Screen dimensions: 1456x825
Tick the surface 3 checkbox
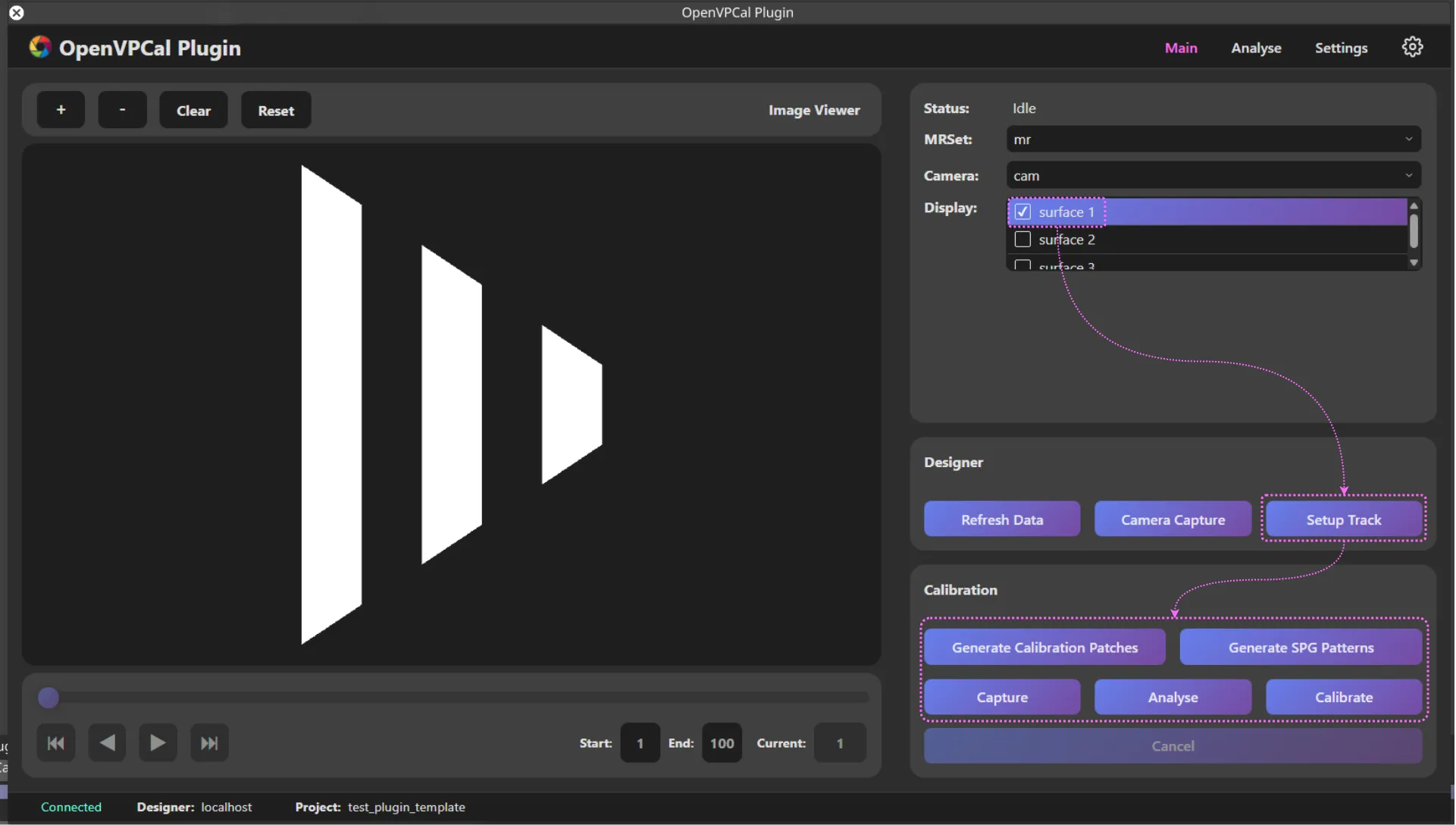pyautogui.click(x=1022, y=265)
